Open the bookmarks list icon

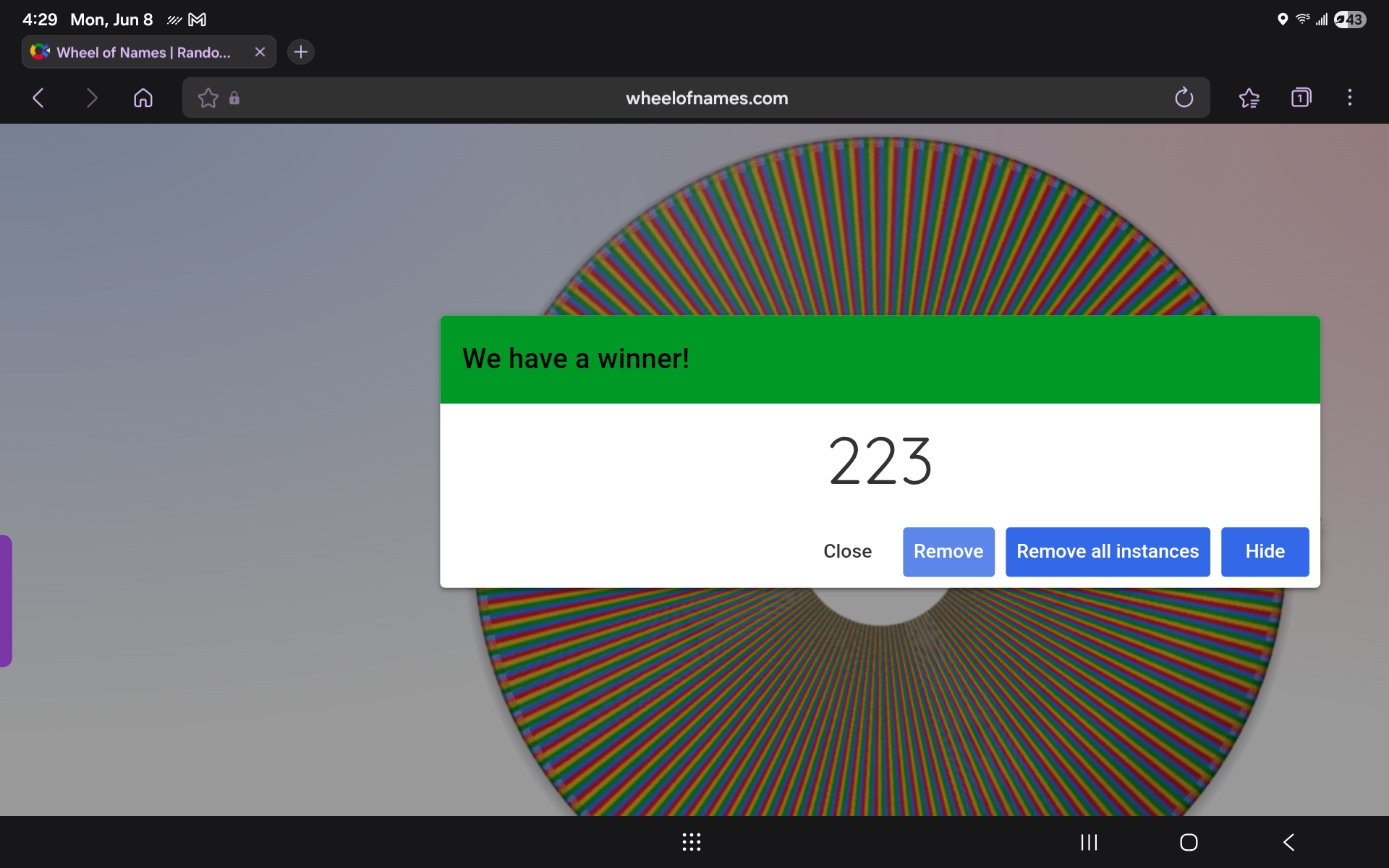pyautogui.click(x=1249, y=98)
